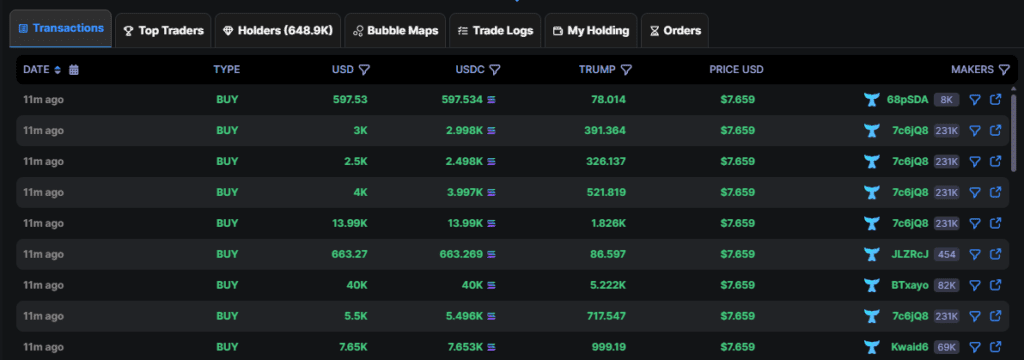This screenshot has height=360, width=1024.
Task: Open external link for JLZRcJ transaction
Action: (995, 254)
